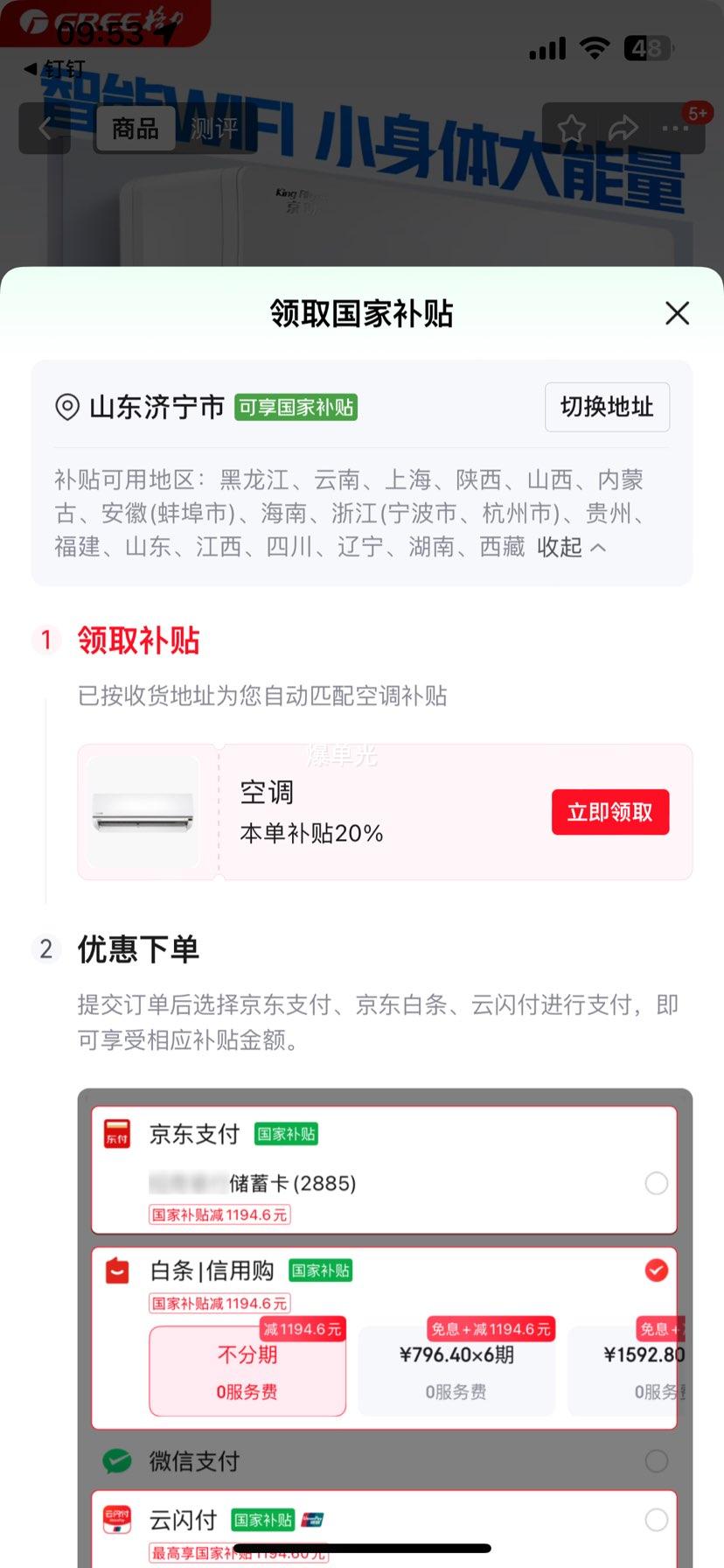Viewport: 724px width, 1568px height.
Task: Switch to the 测评 tab
Action: pos(214,129)
